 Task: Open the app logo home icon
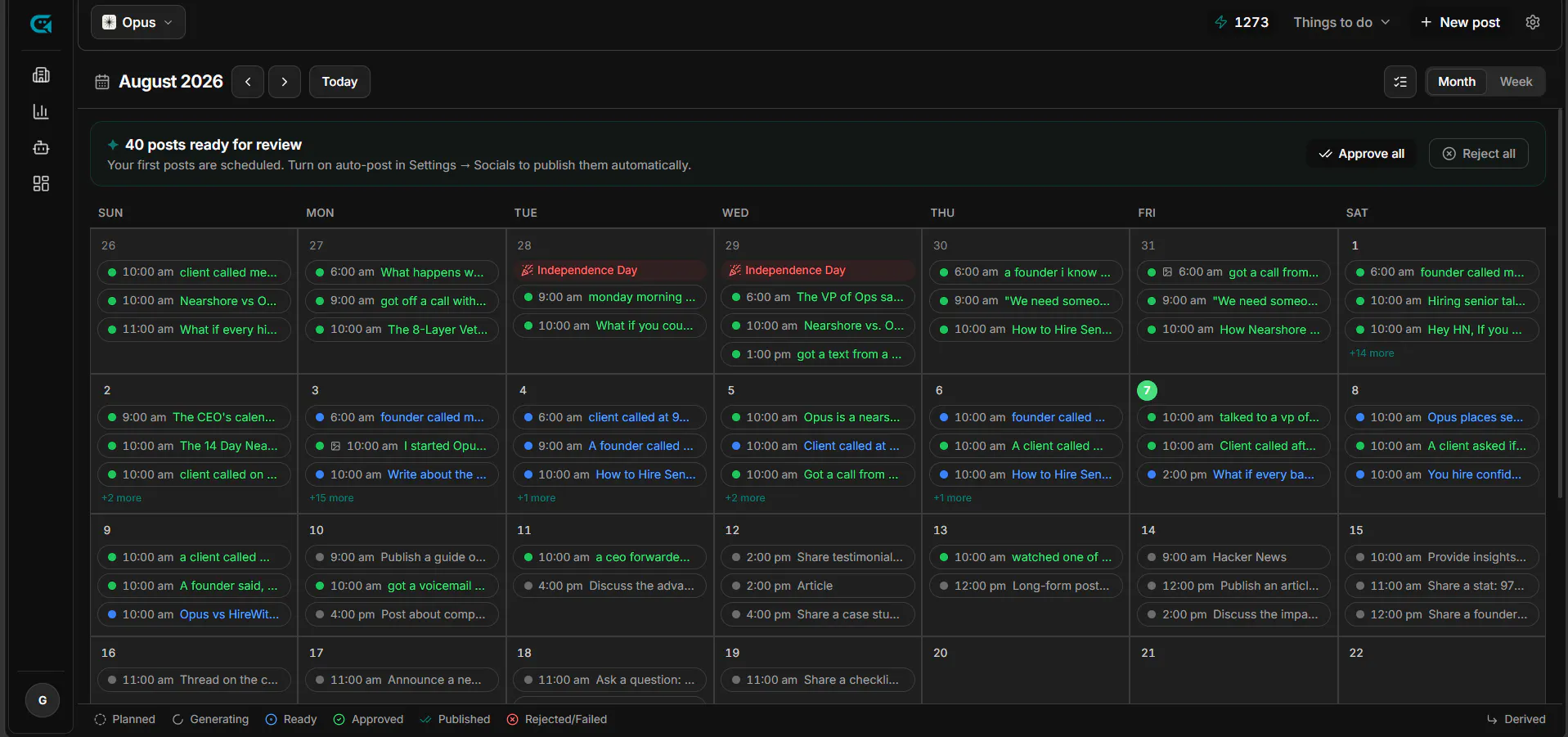point(41,24)
